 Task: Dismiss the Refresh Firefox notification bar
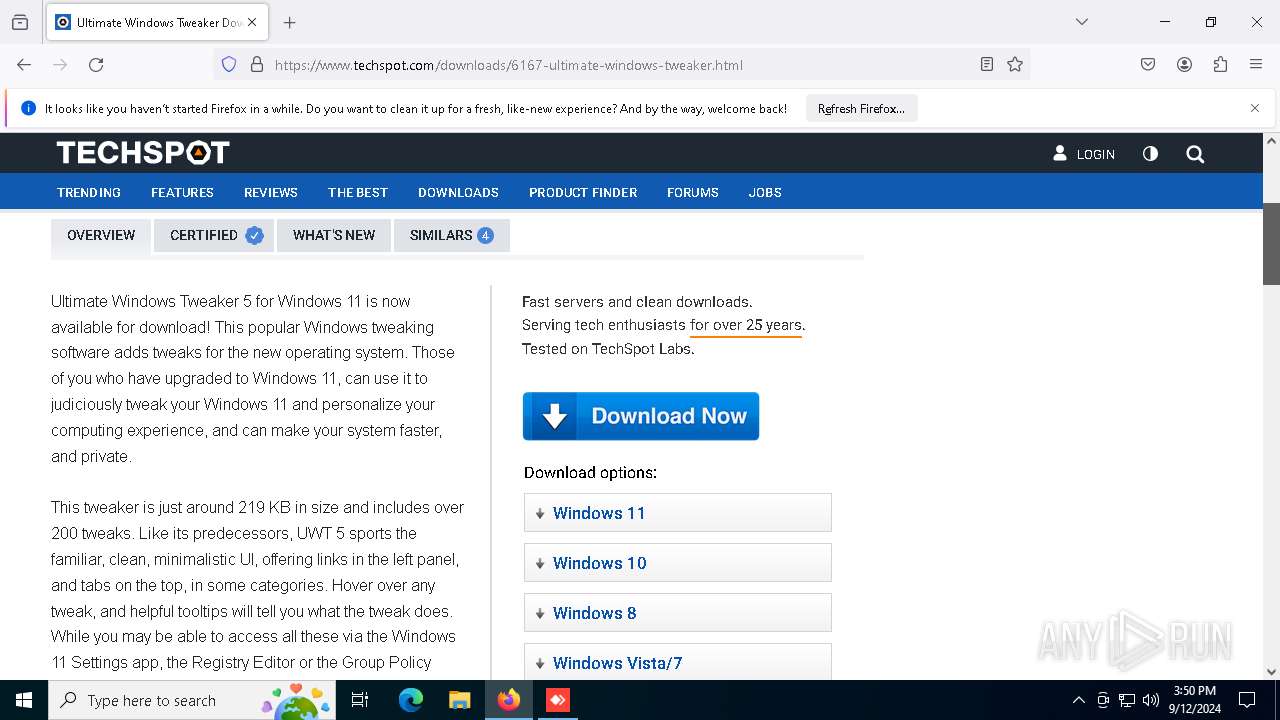(1255, 108)
